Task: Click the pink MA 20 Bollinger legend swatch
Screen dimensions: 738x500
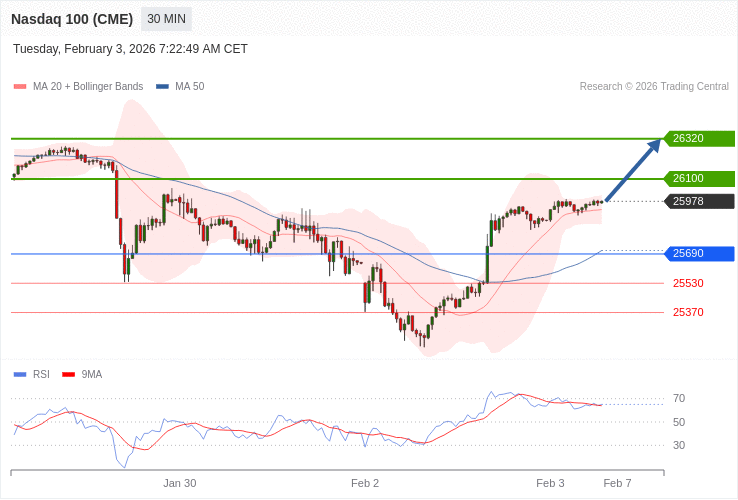Action: point(20,87)
